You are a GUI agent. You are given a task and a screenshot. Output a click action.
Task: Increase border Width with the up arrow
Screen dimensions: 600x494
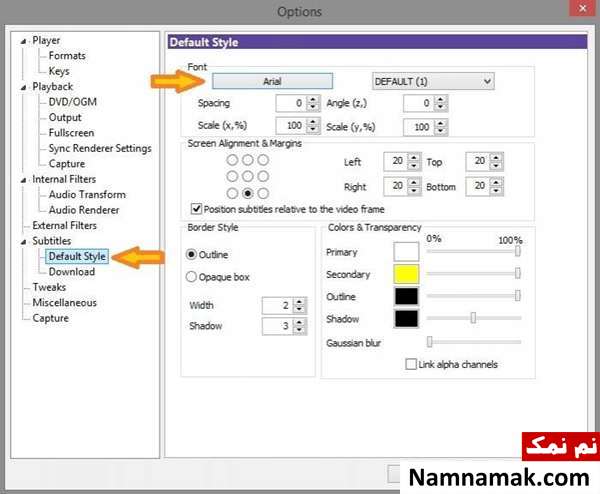299,302
